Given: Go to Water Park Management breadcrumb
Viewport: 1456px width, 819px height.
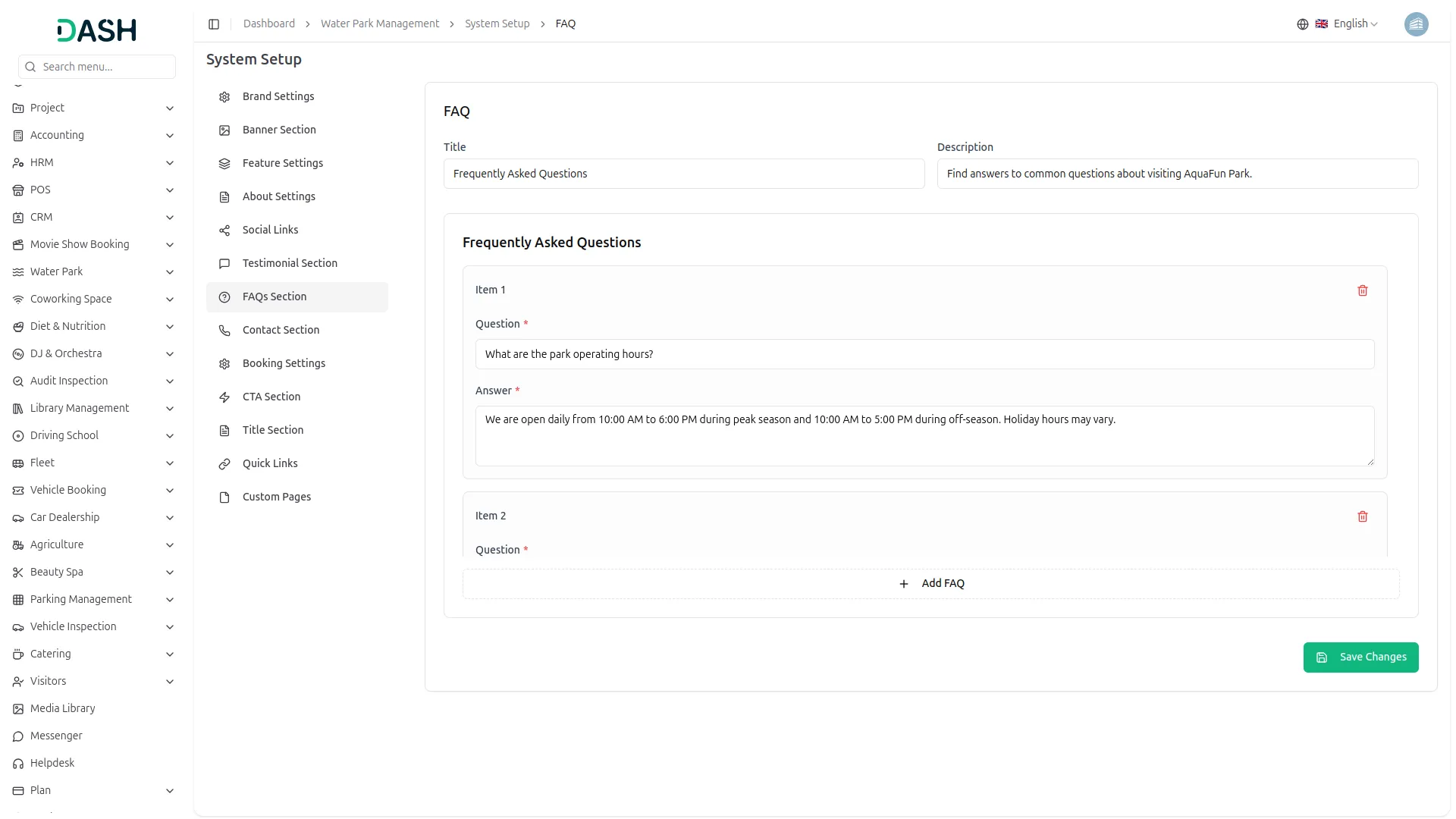Looking at the screenshot, I should click(x=380, y=24).
